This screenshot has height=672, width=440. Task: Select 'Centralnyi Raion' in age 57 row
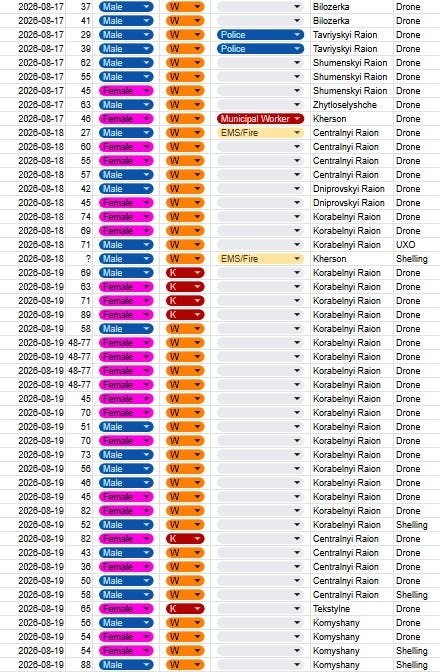[352, 175]
